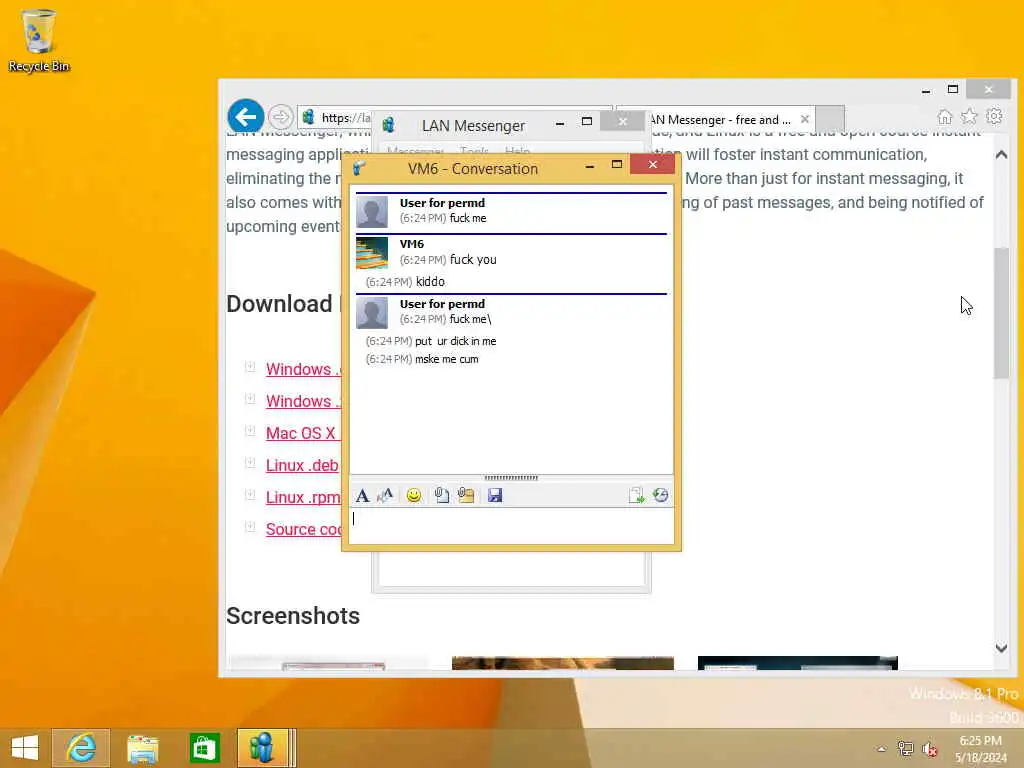Click the download icon beside Mac OS X
1024x768 pixels.
(x=249, y=431)
